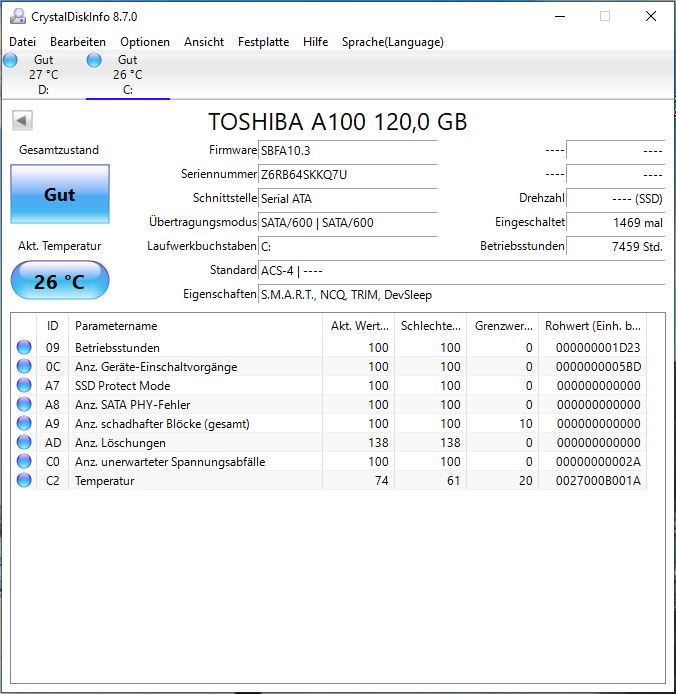
Task: Click the Akt. Wert column header
Action: [x=359, y=326]
